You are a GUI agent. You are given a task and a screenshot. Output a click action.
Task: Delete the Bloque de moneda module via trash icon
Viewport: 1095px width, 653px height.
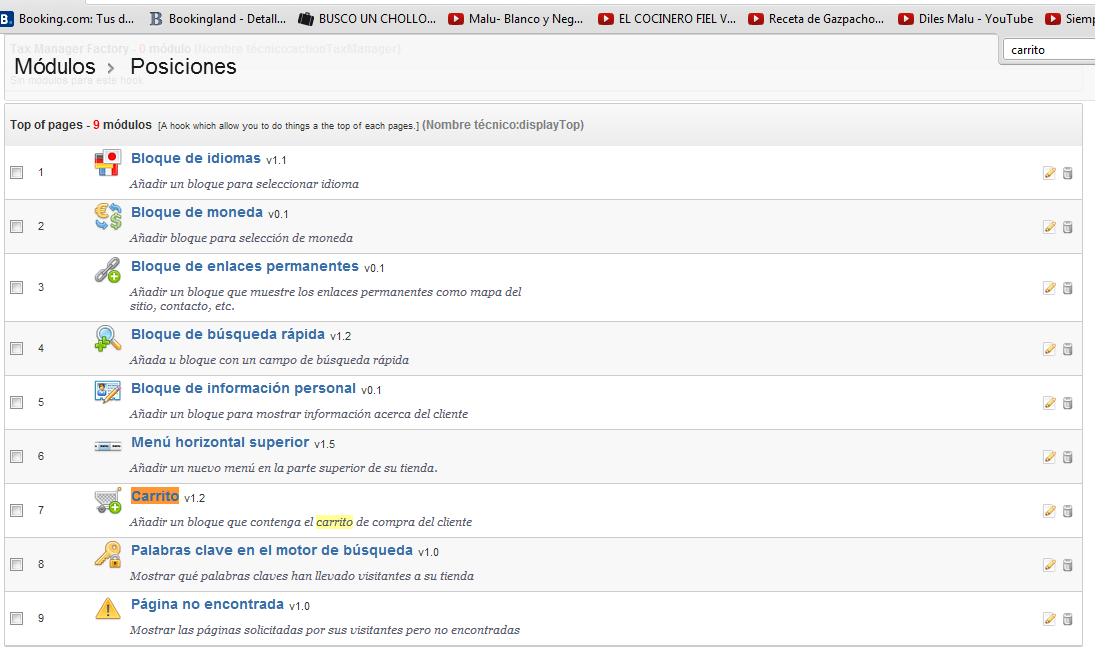[x=1067, y=227]
